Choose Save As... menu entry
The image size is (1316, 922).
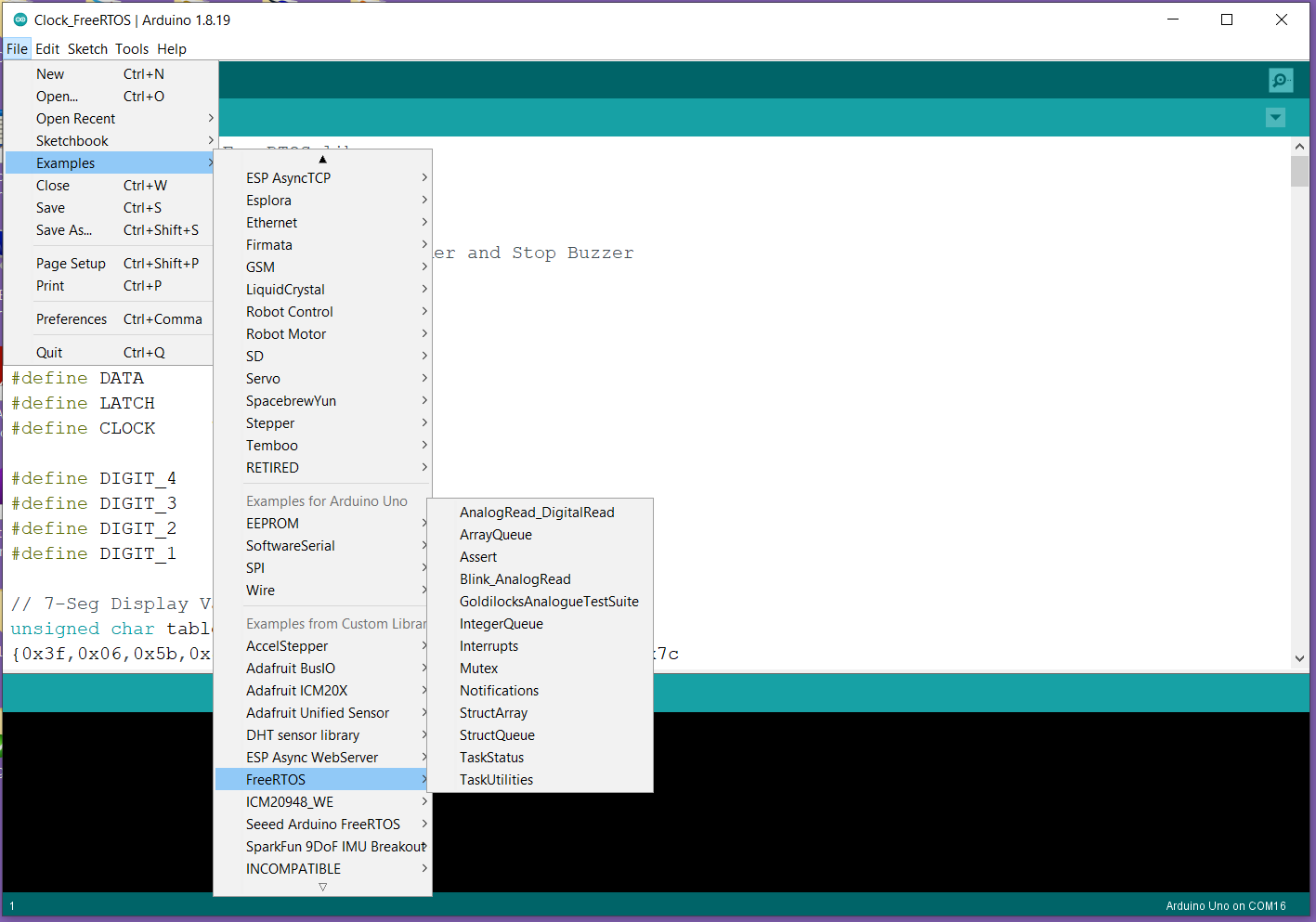pyautogui.click(x=111, y=230)
